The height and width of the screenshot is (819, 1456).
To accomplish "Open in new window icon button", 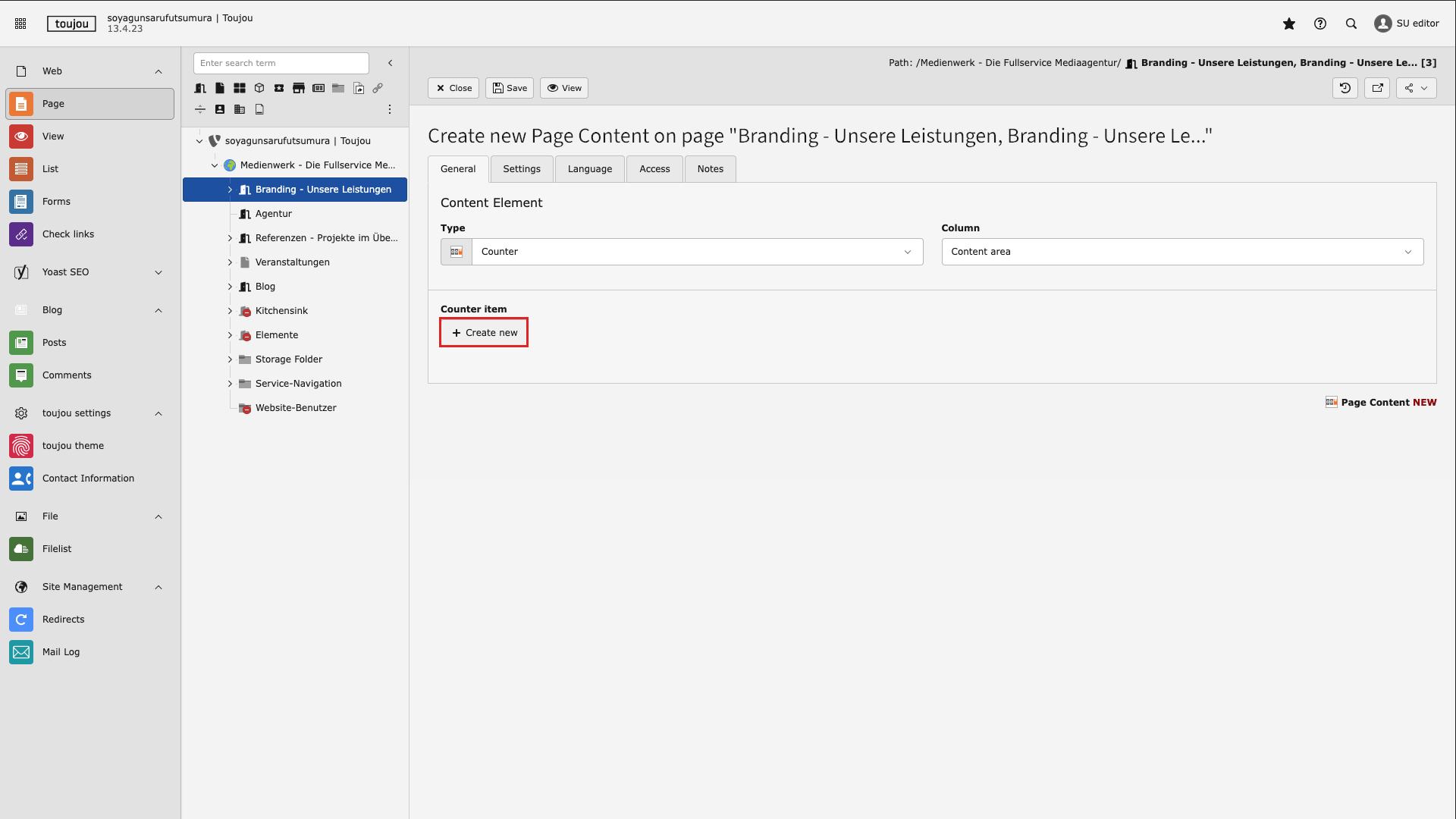I will click(1377, 88).
